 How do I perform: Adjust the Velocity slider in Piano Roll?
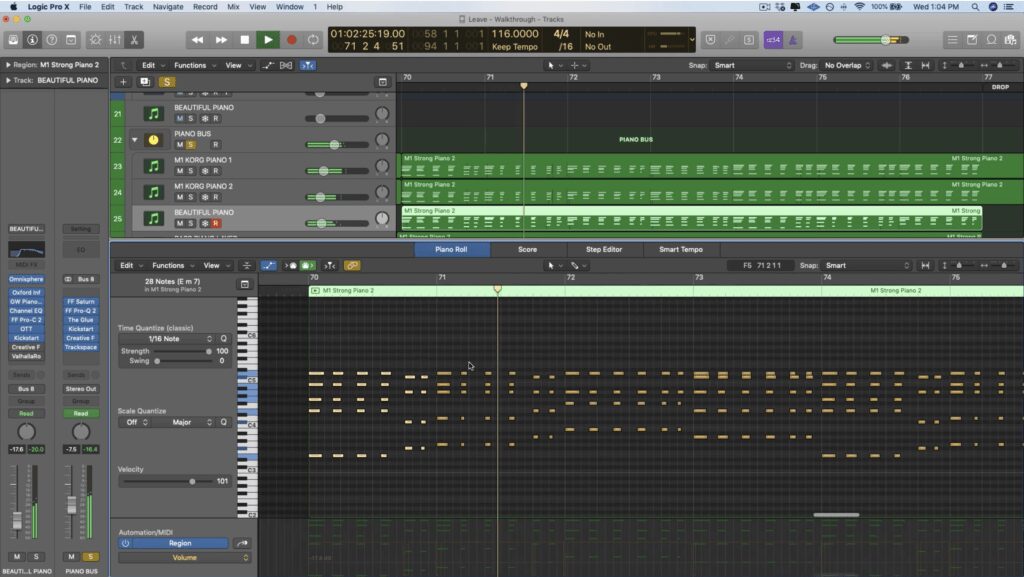(167, 481)
